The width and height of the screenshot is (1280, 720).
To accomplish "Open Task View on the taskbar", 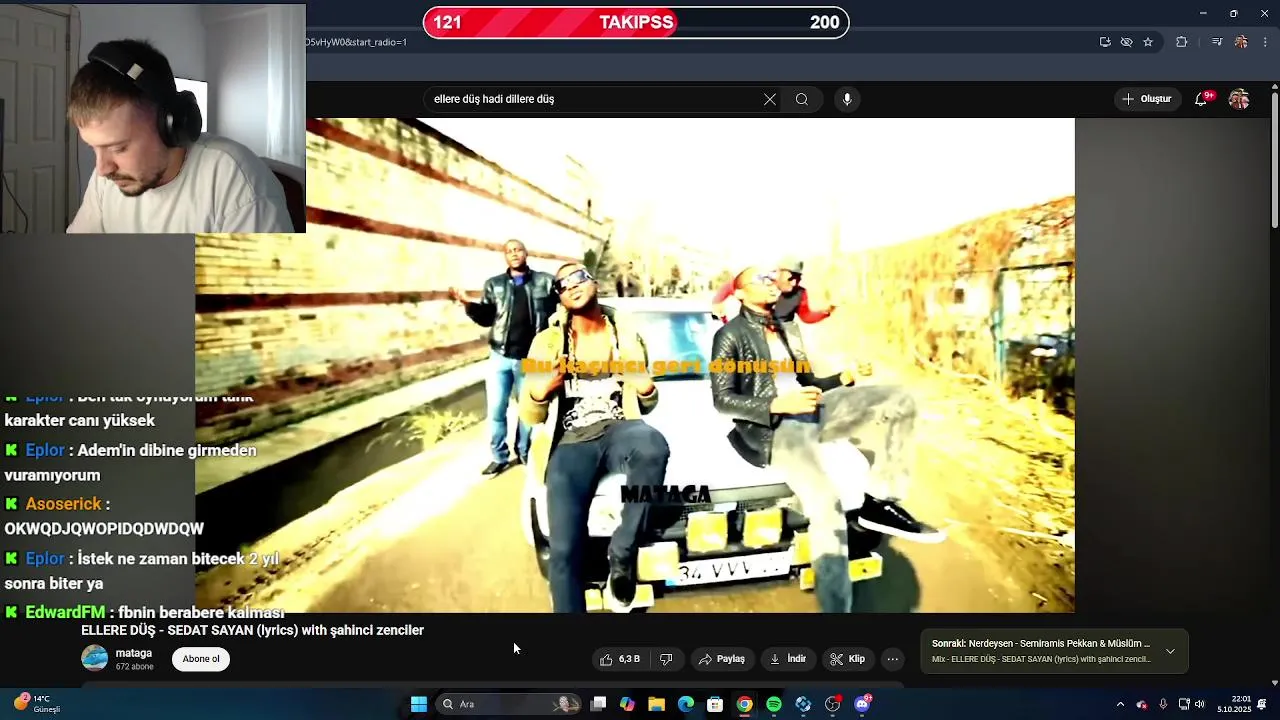I will pyautogui.click(x=598, y=704).
